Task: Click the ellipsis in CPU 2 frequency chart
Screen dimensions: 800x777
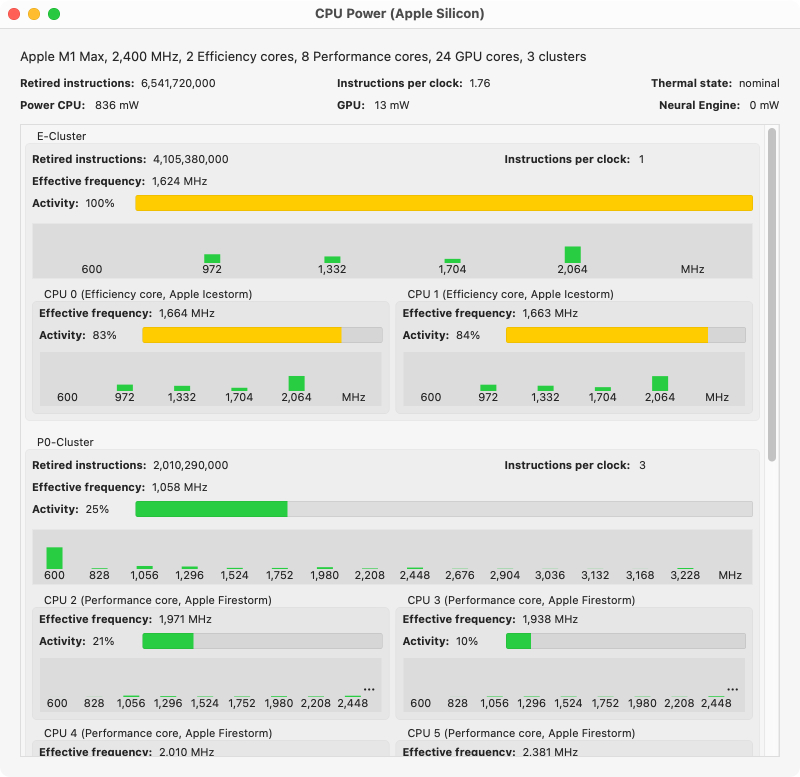Action: tap(369, 689)
